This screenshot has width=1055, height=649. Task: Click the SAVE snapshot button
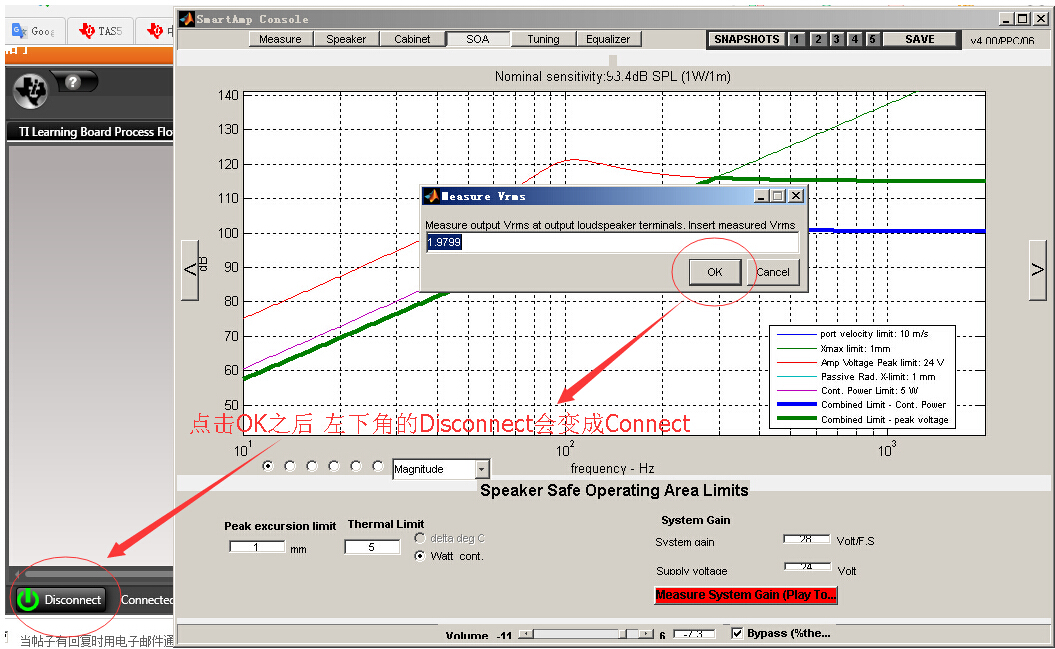click(x=919, y=40)
